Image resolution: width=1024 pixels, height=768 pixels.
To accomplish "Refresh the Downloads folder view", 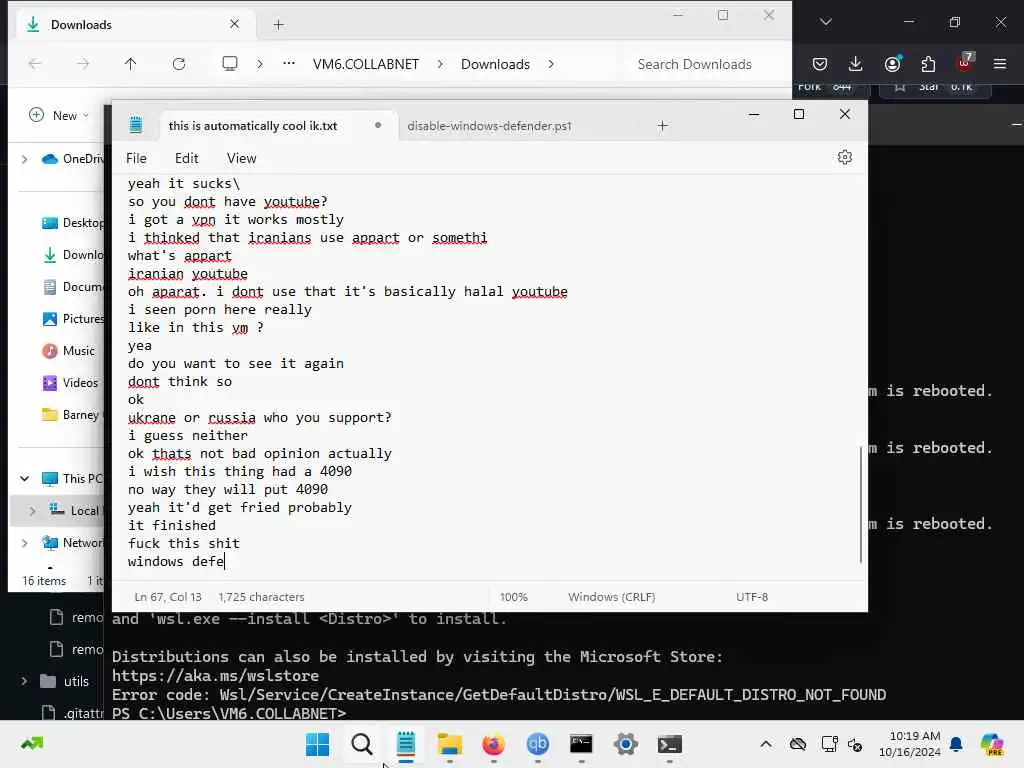I will [x=178, y=64].
